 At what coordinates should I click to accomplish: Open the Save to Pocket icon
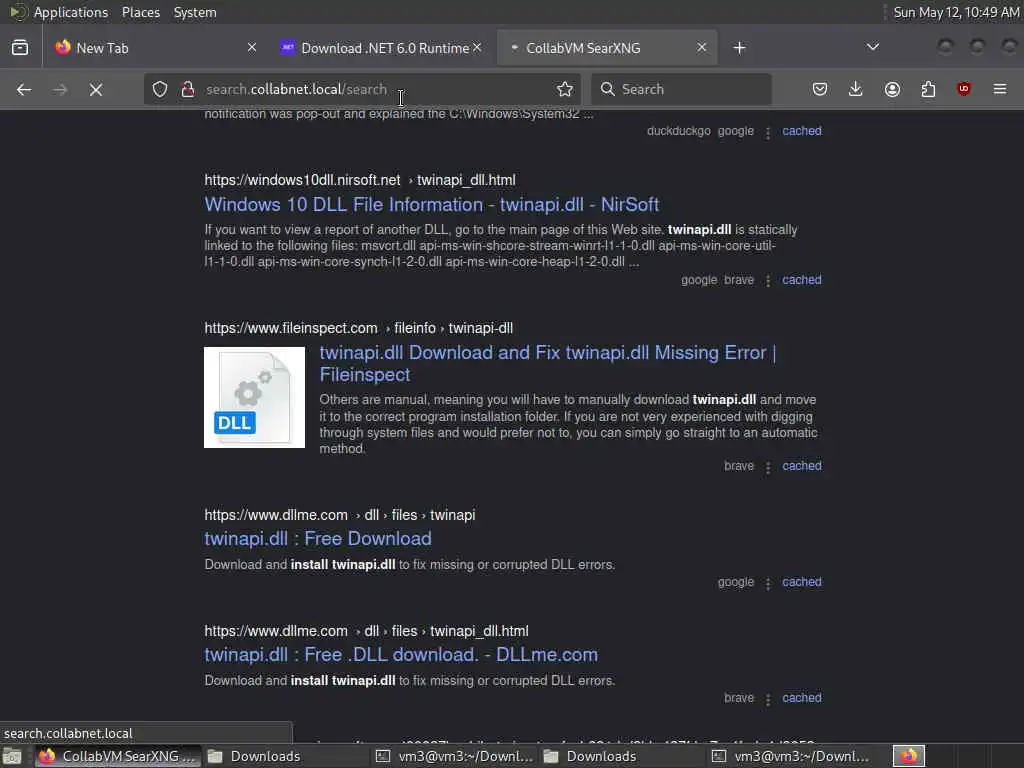pyautogui.click(x=820, y=89)
